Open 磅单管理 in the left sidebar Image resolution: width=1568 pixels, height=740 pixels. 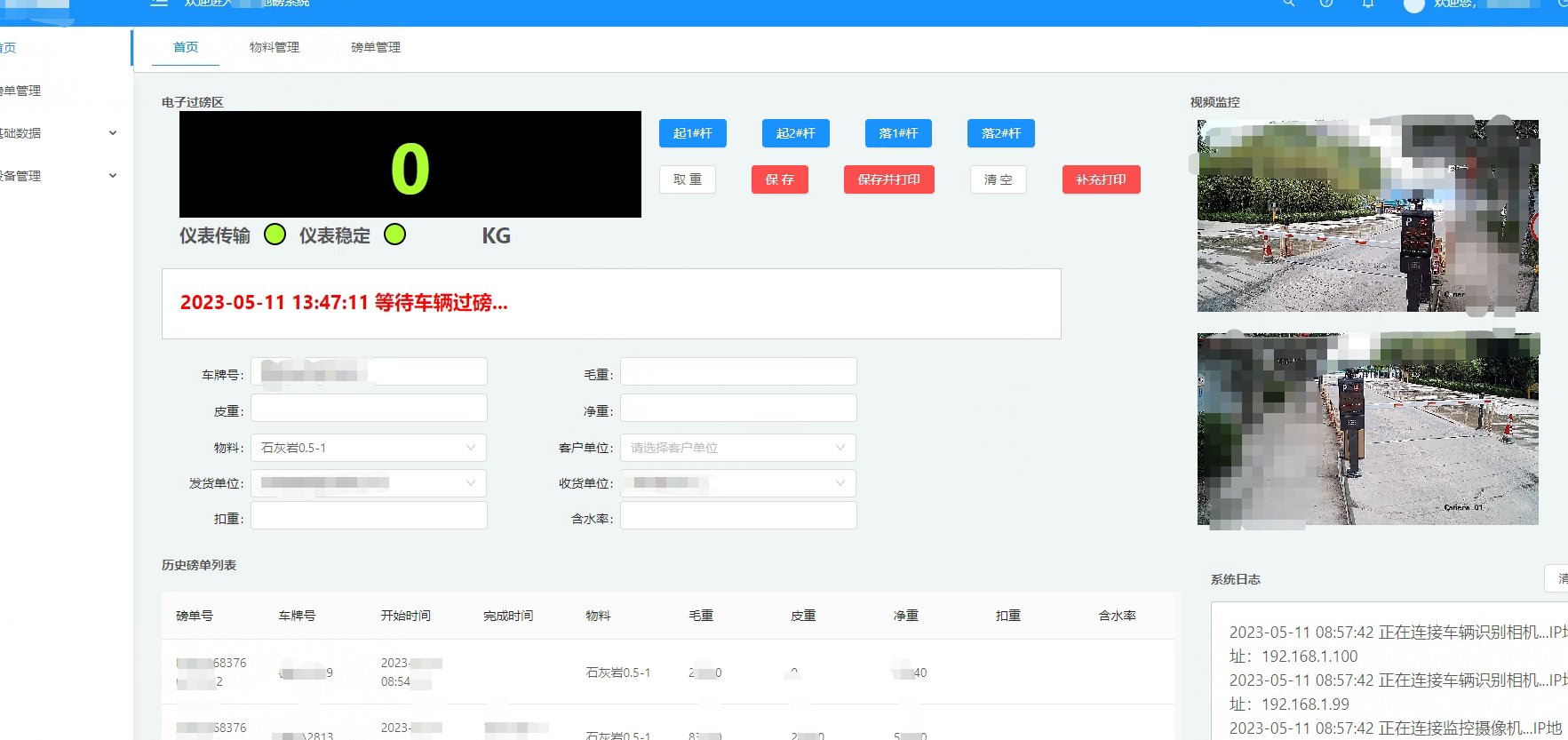pos(20,91)
